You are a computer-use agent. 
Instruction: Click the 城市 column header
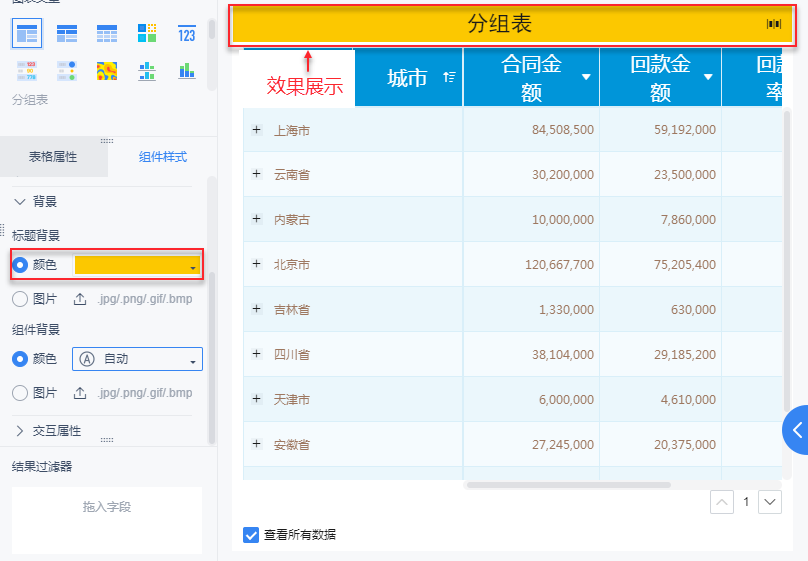(409, 78)
